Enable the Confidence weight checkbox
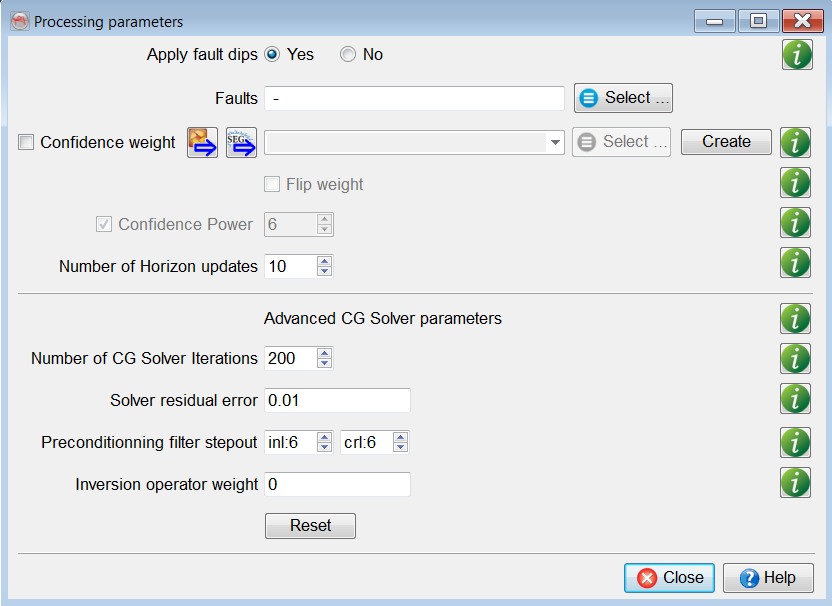Viewport: 832px width, 606px height. [26, 142]
